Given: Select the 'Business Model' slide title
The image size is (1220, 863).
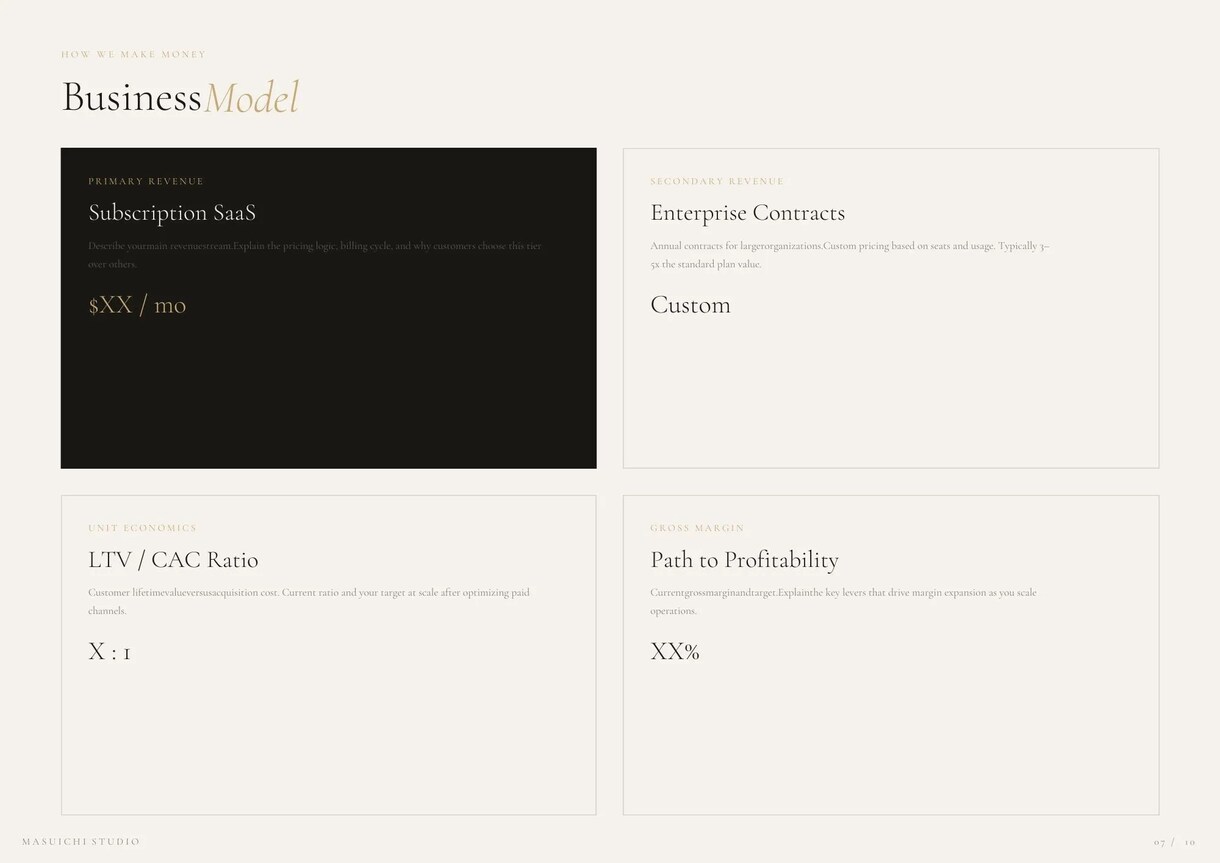Looking at the screenshot, I should pos(180,98).
